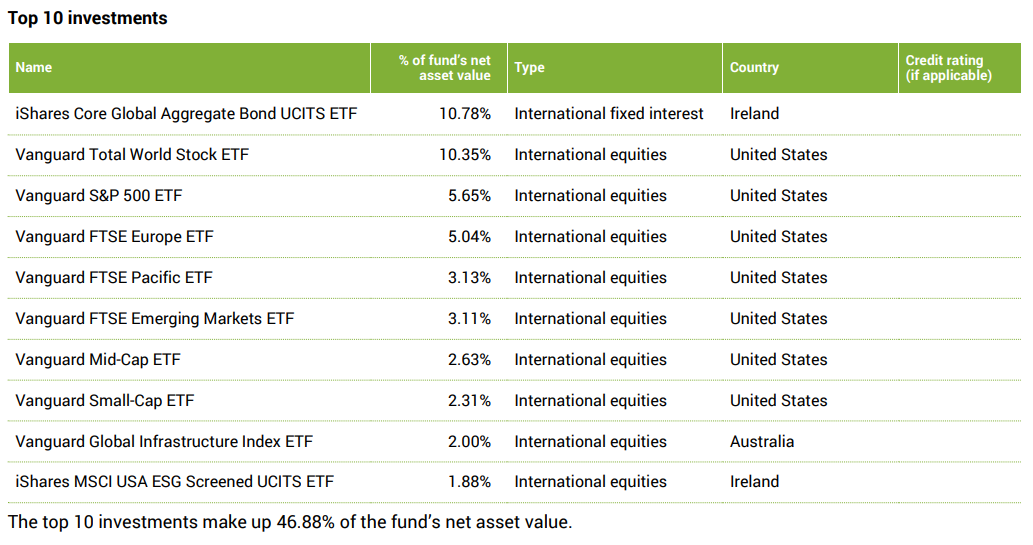Select the Vanguard Total World Stock ETF row name

click(132, 154)
